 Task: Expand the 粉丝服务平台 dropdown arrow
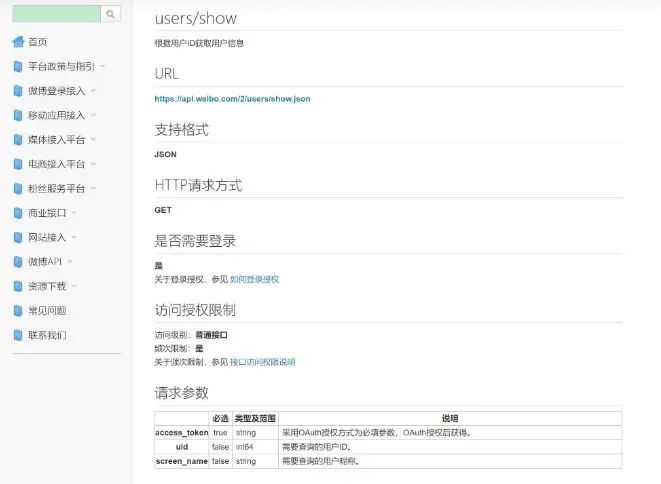93,188
